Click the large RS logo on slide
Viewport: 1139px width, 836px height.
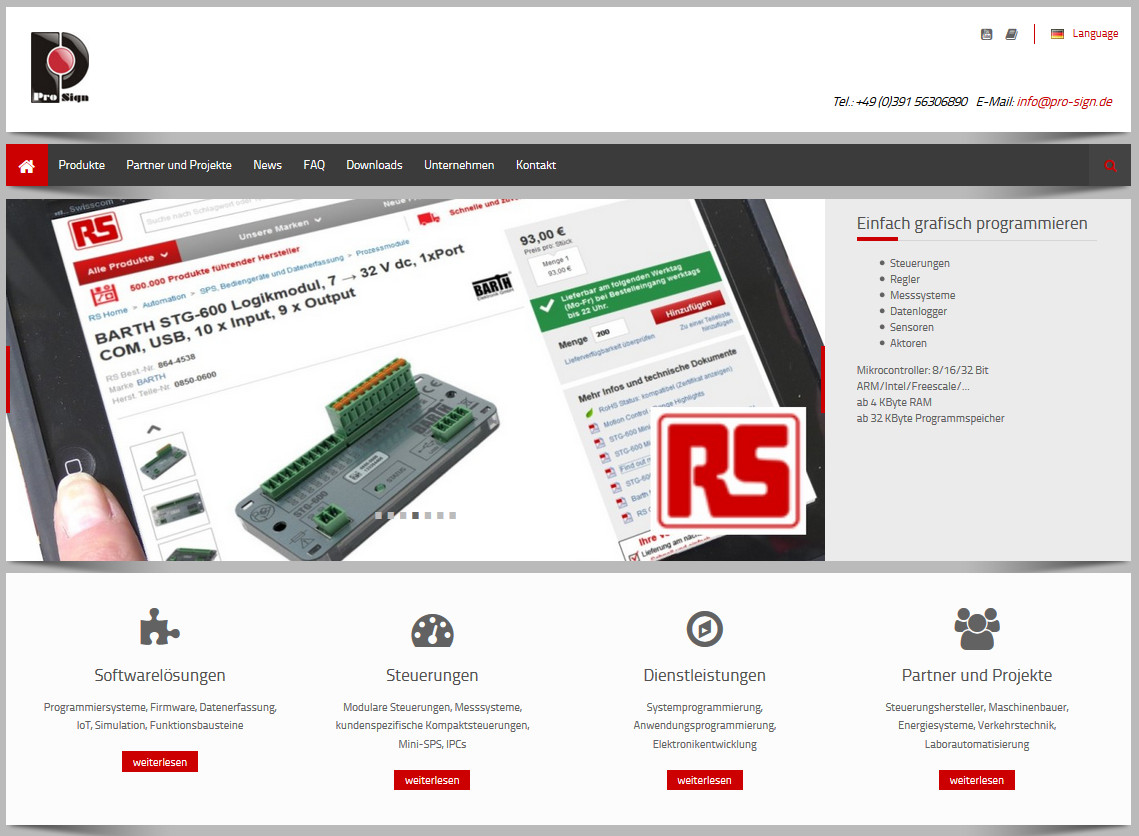[728, 471]
